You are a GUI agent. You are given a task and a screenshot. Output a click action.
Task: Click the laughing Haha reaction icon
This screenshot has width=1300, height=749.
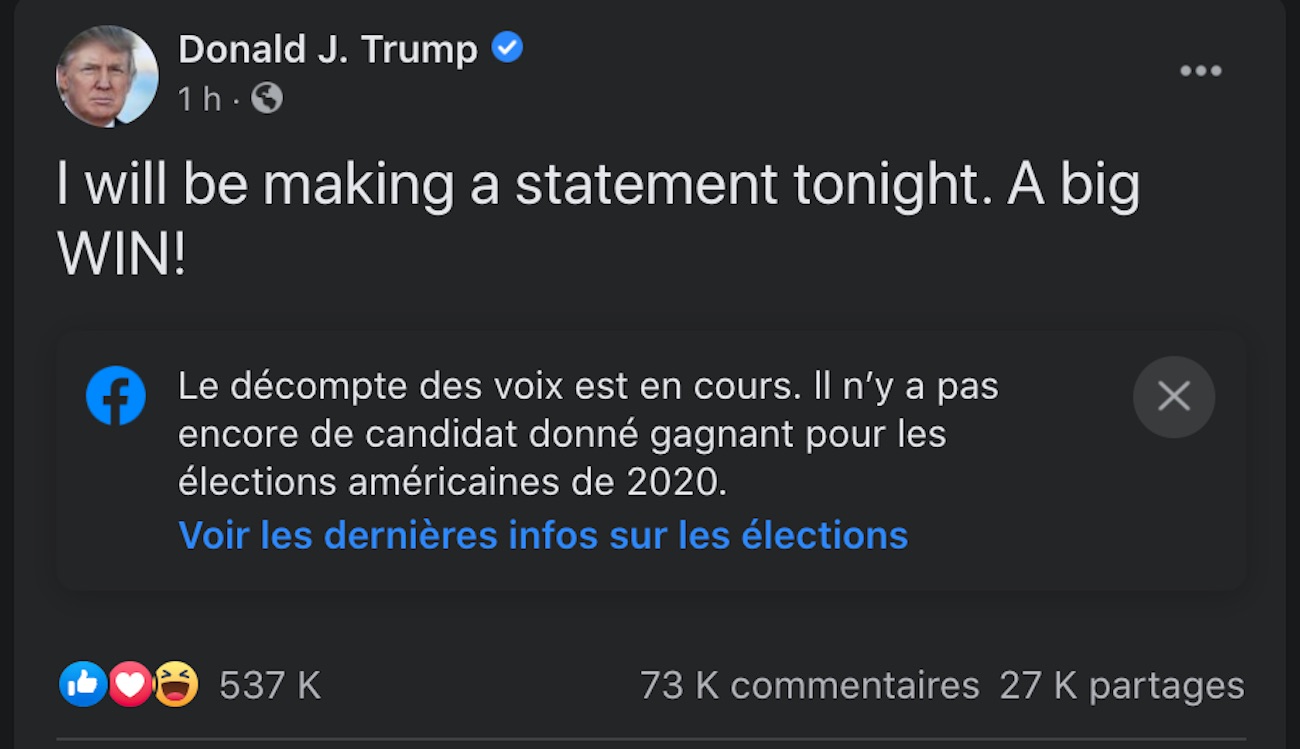pyautogui.click(x=176, y=685)
